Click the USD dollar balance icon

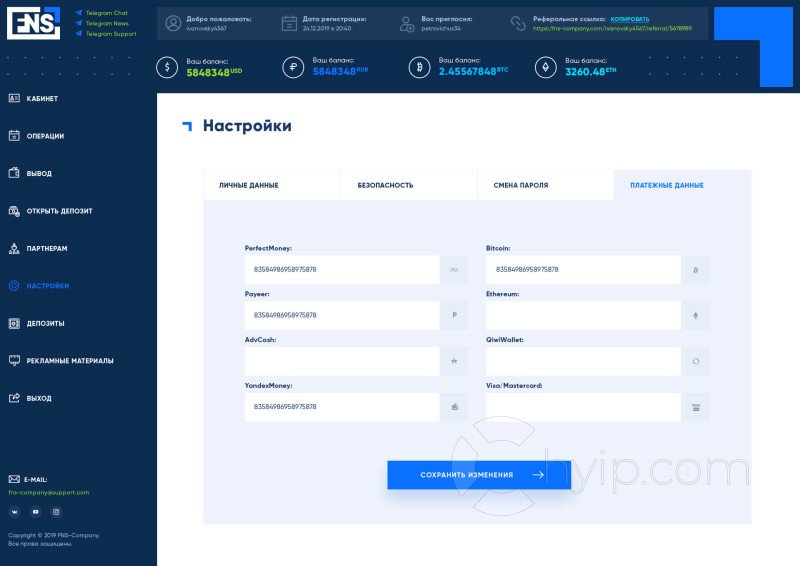[x=167, y=67]
